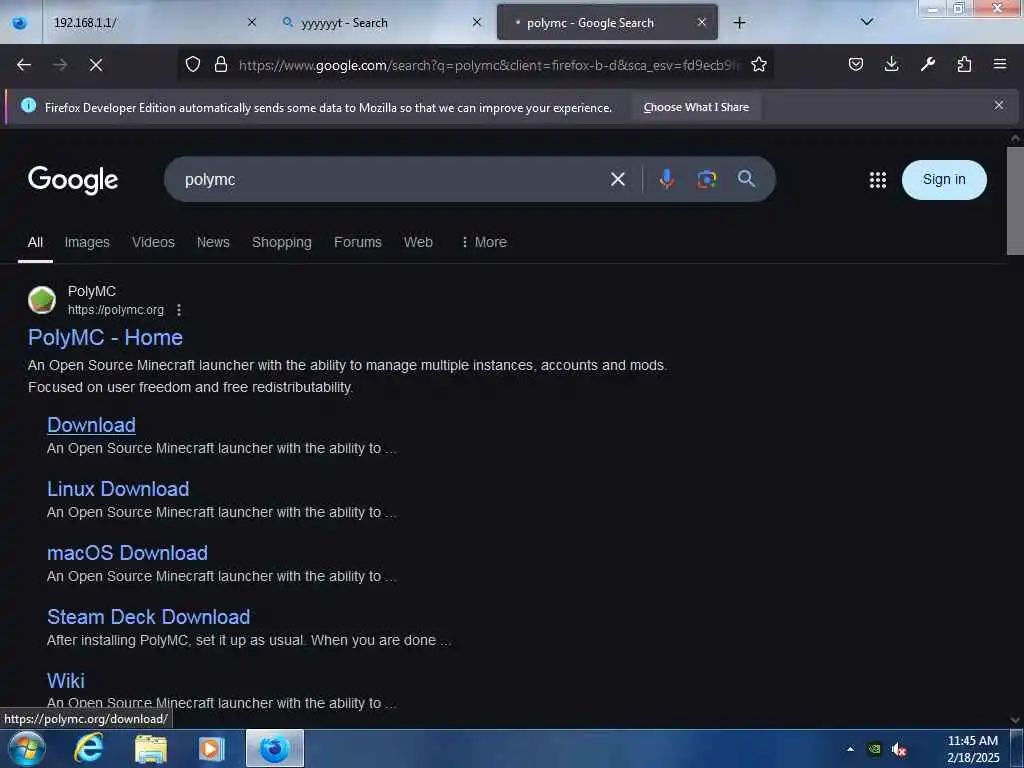Viewport: 1024px width, 768px height.
Task: Bookmark this page with the star
Action: point(759,64)
